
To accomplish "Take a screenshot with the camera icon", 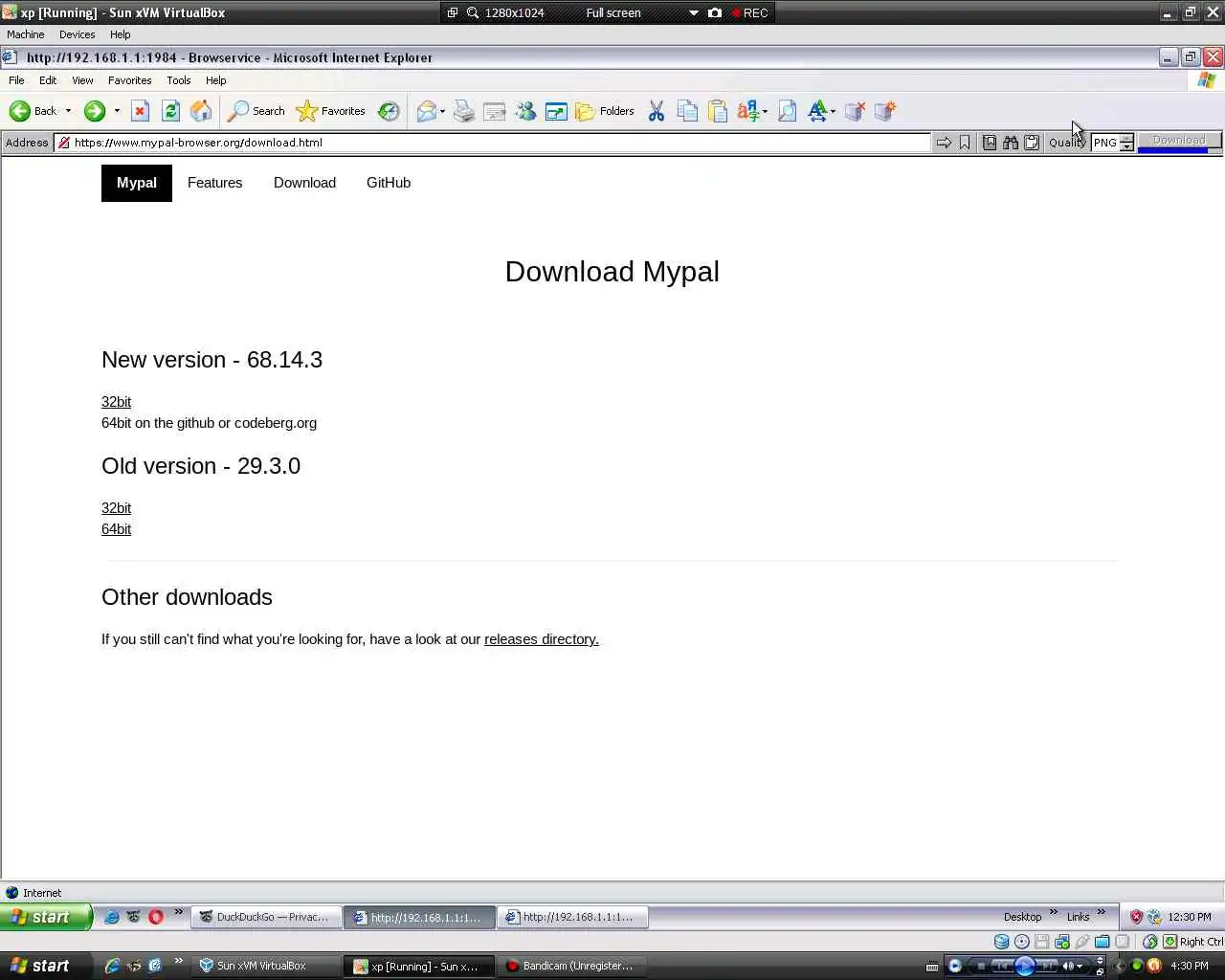I will (715, 12).
